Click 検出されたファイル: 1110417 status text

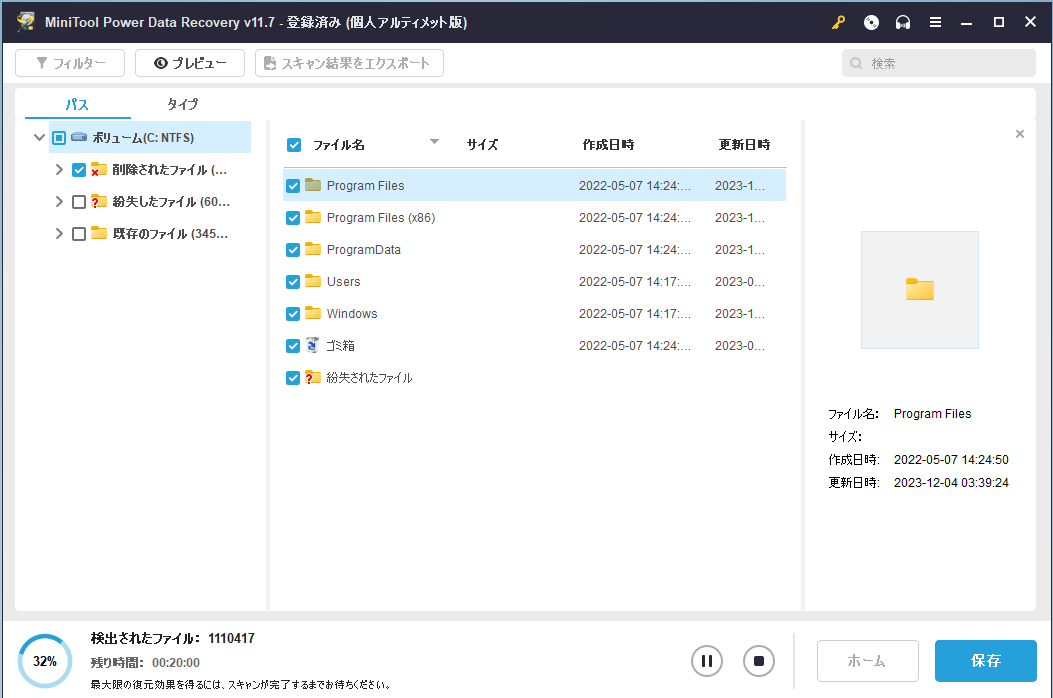[x=173, y=638]
